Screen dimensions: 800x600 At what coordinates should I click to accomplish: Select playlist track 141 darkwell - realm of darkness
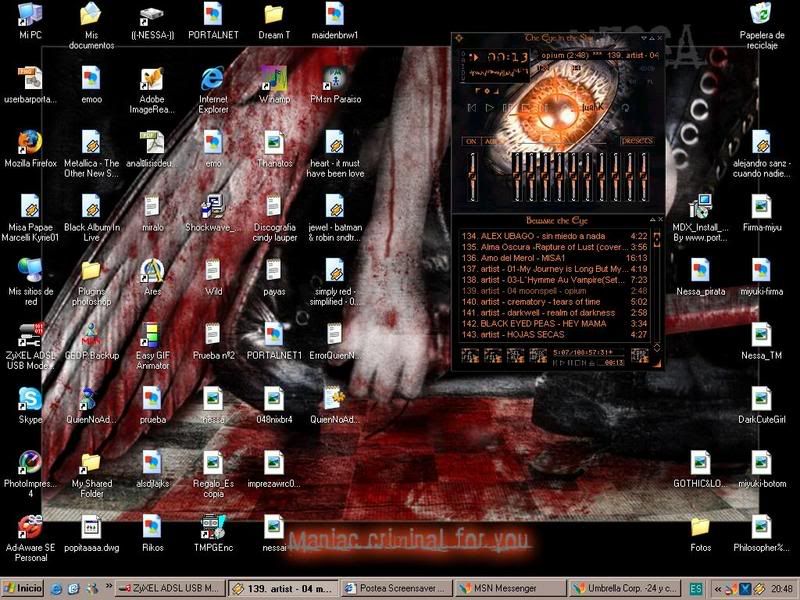(x=554, y=313)
